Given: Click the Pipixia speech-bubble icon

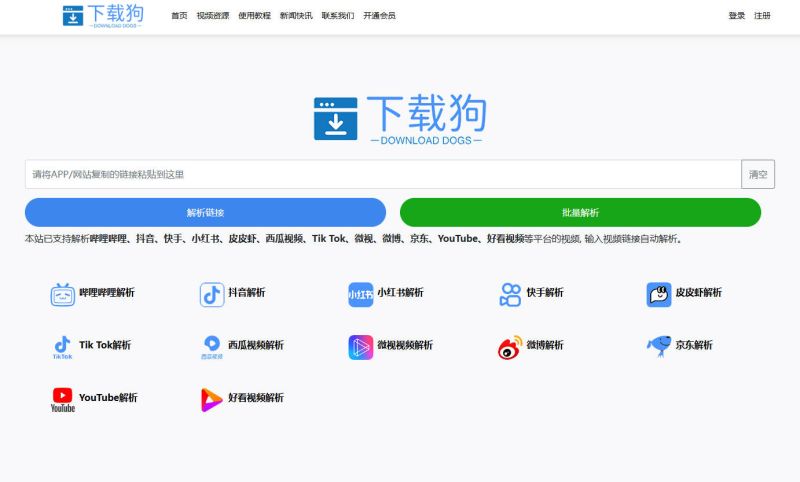Looking at the screenshot, I should [x=659, y=294].
